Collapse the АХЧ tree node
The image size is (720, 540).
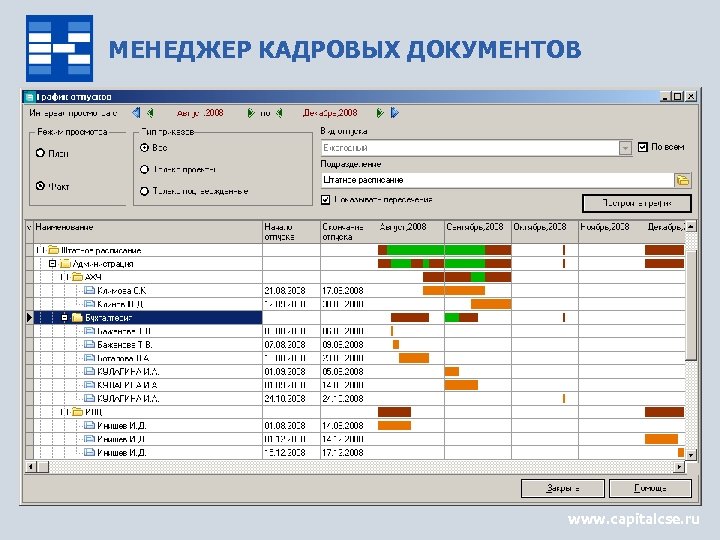tap(64, 277)
